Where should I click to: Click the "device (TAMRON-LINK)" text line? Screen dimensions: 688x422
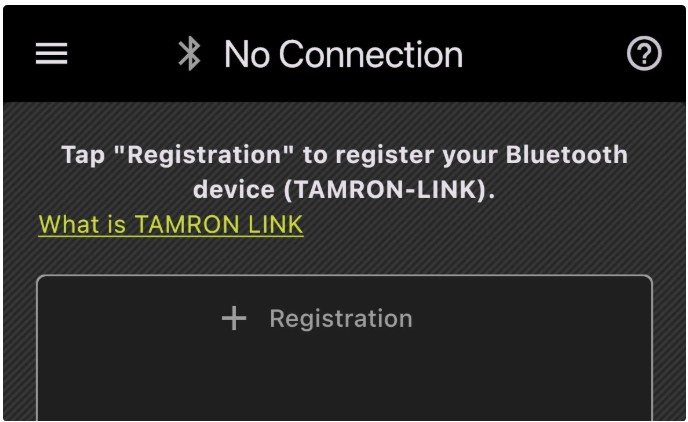(x=344, y=191)
